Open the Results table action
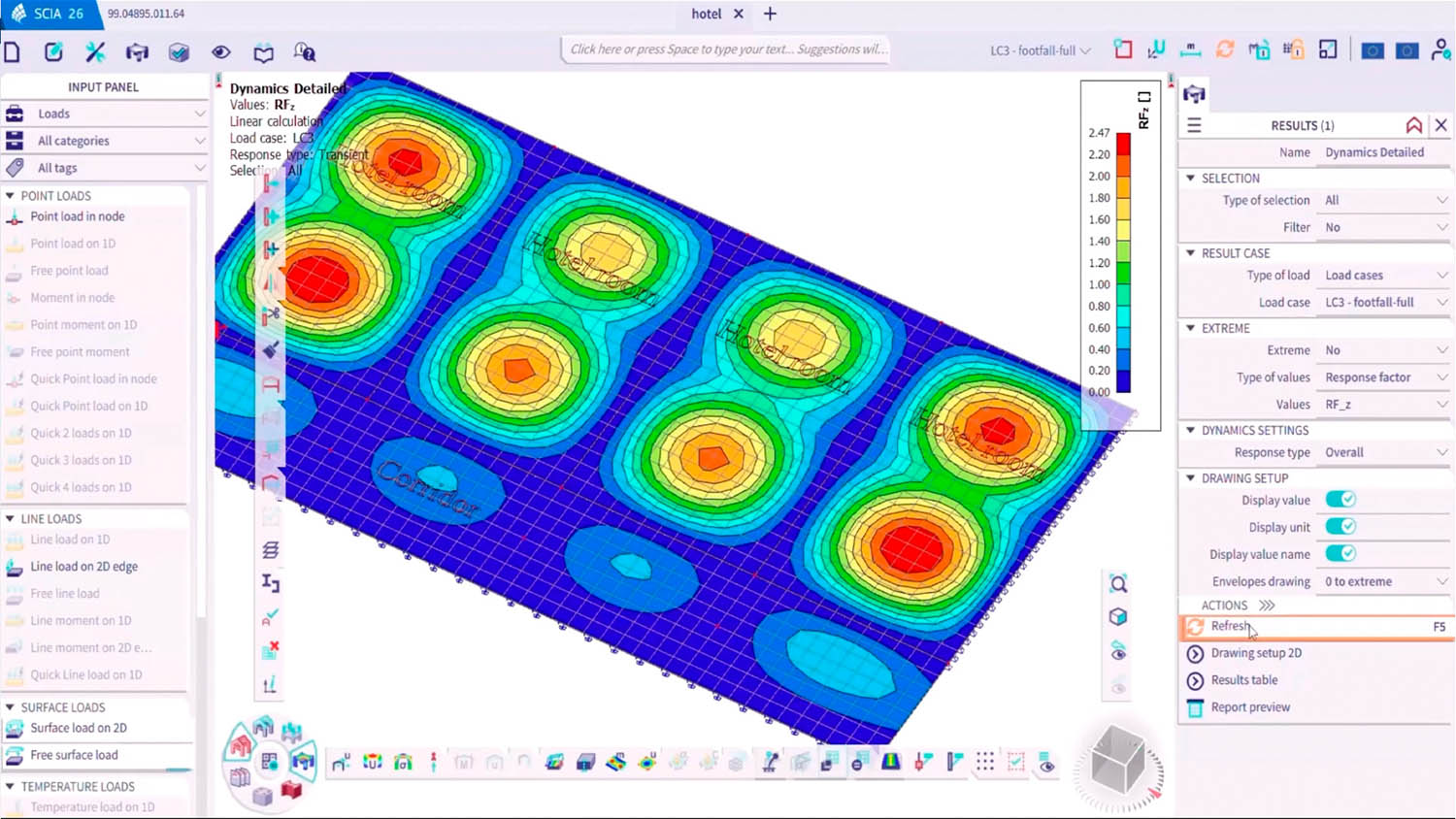This screenshot has height=819, width=1456. pos(1243,680)
